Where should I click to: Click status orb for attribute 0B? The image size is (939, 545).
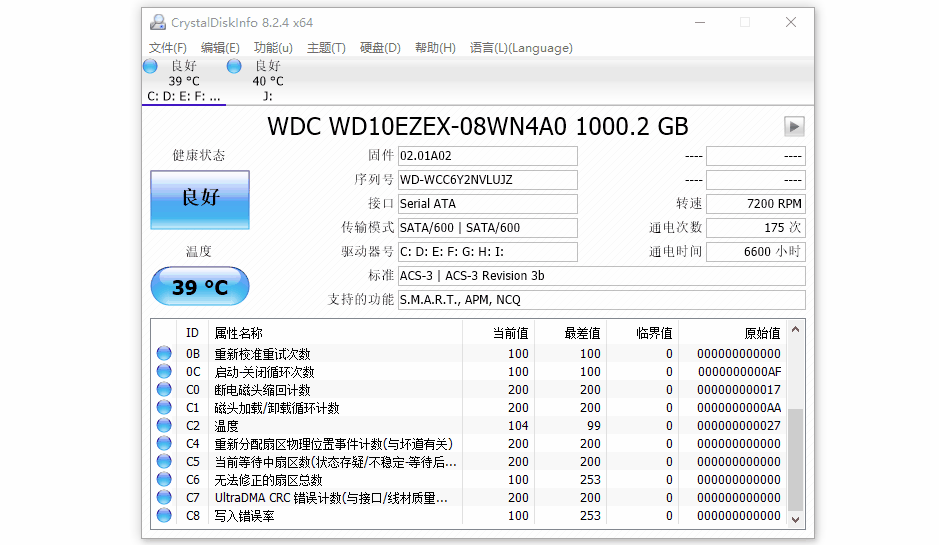pos(163,353)
